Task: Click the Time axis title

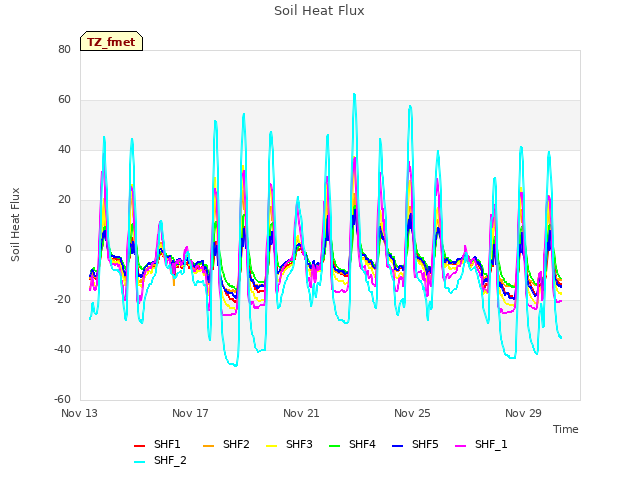Action: pyautogui.click(x=566, y=429)
